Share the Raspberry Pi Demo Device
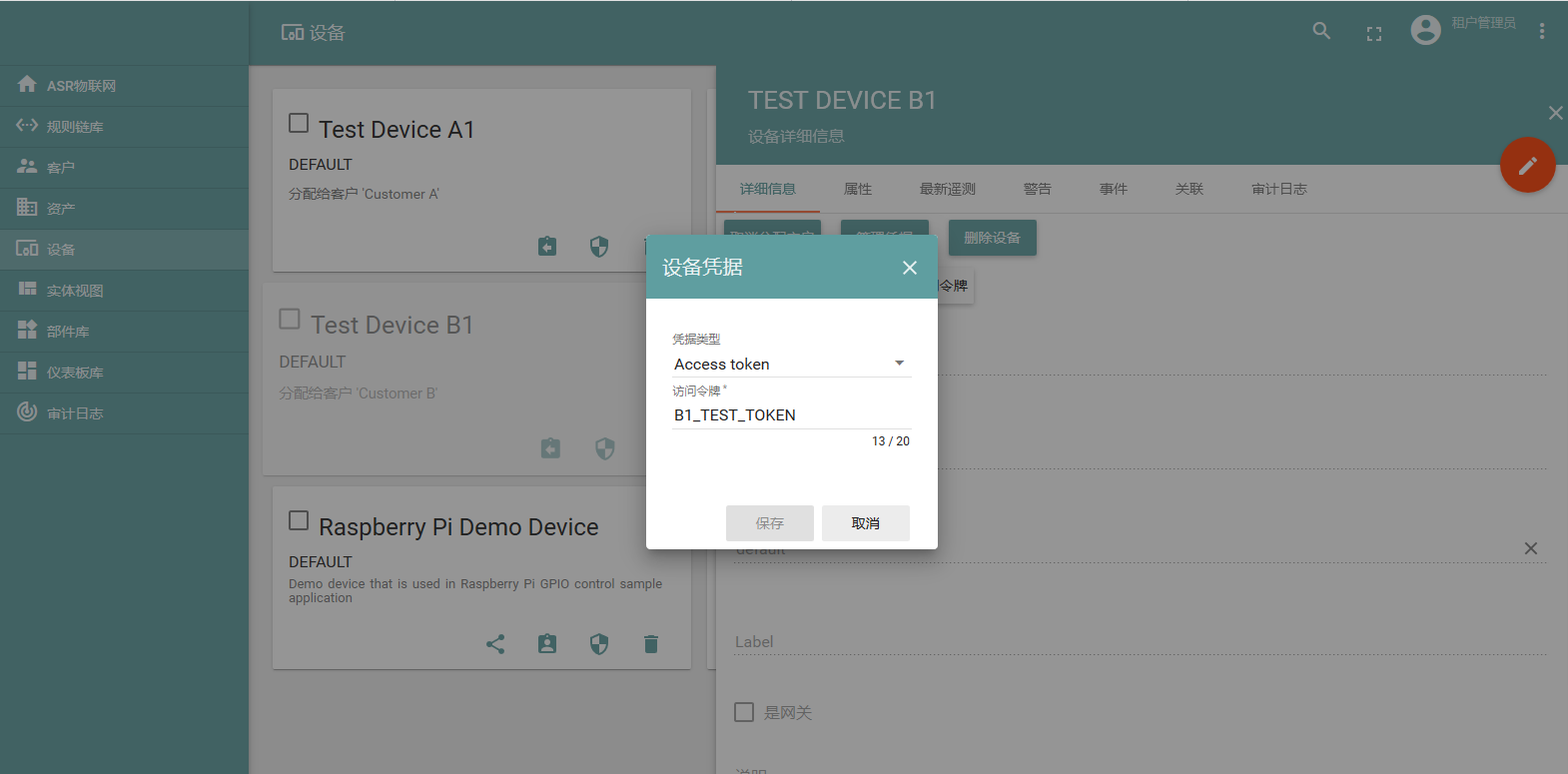 coord(495,644)
